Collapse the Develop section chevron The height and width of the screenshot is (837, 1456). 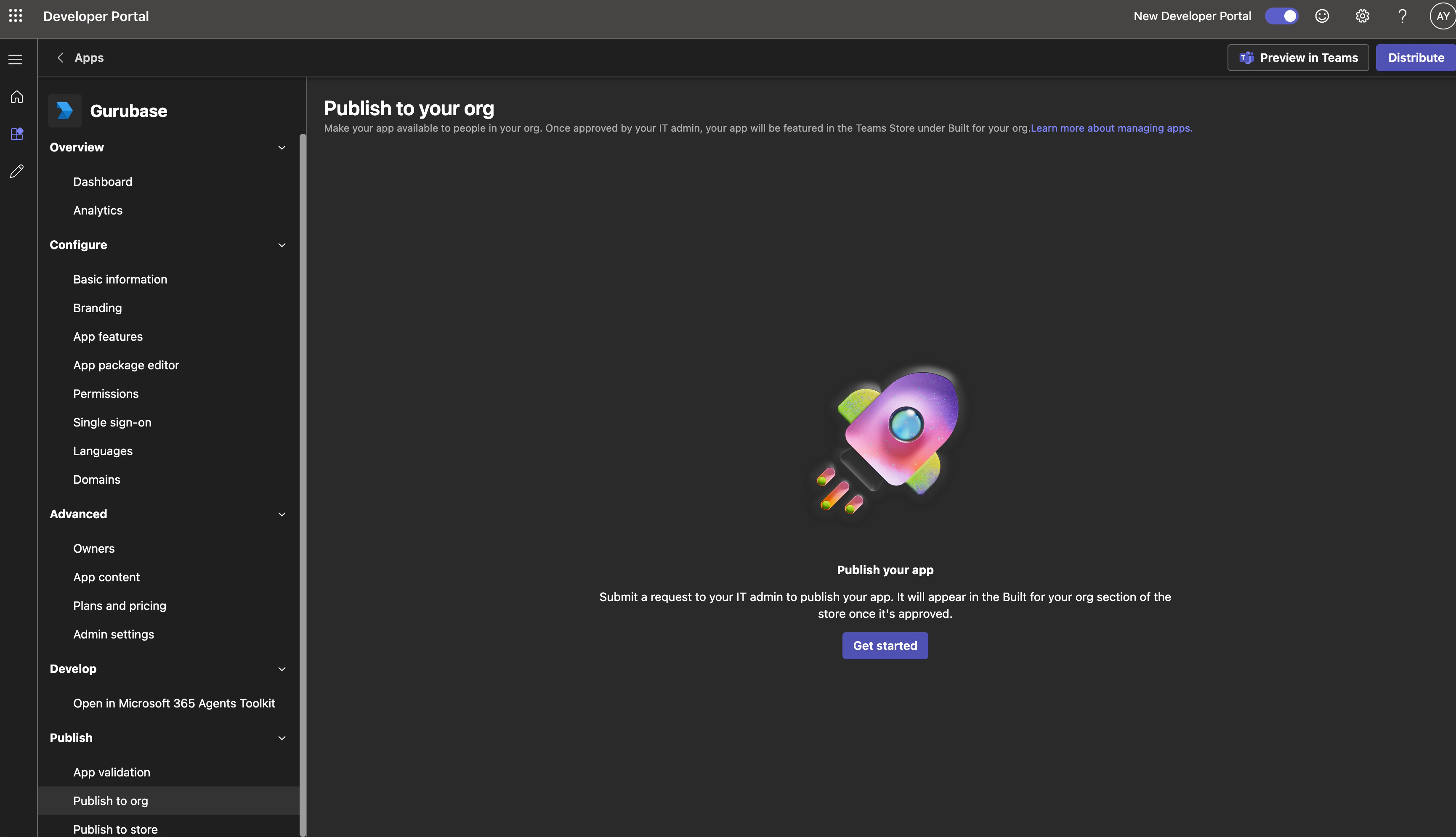pyautogui.click(x=282, y=669)
